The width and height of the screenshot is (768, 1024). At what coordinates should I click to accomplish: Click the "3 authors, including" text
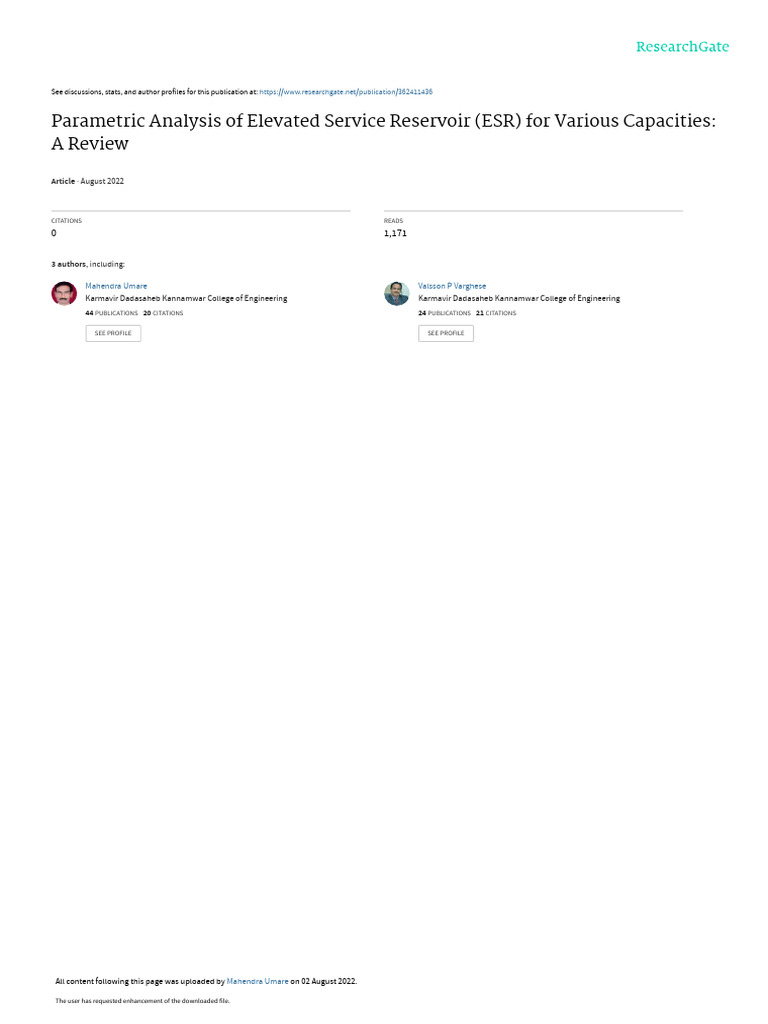[x=88, y=264]
